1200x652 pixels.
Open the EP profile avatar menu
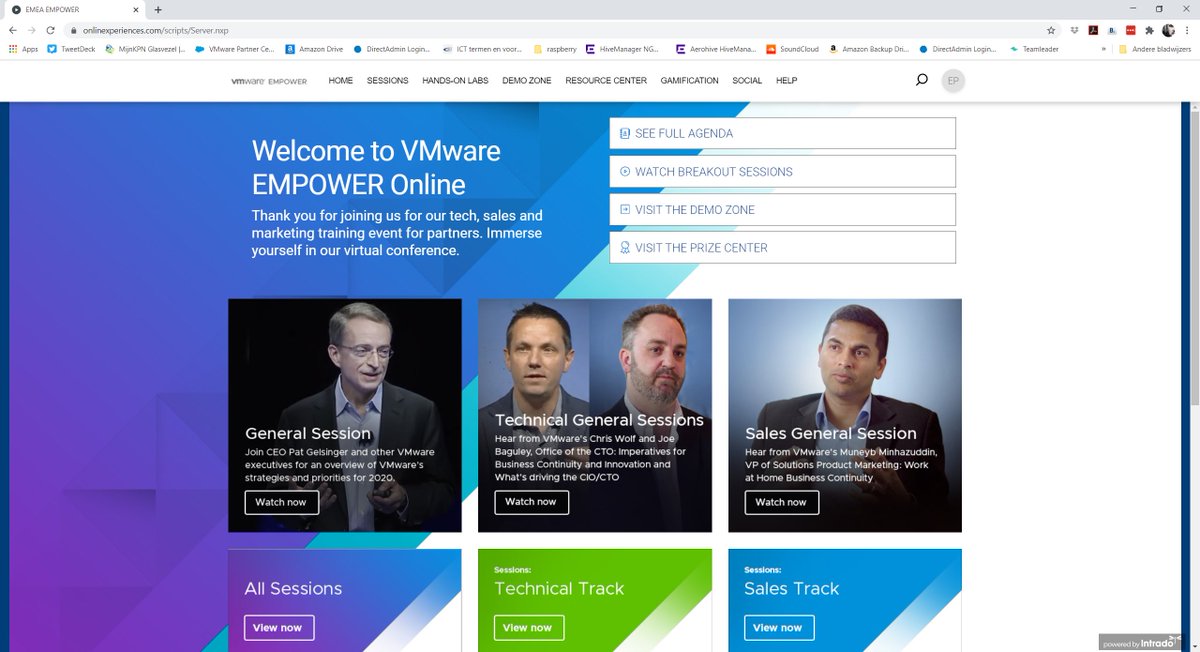953,80
